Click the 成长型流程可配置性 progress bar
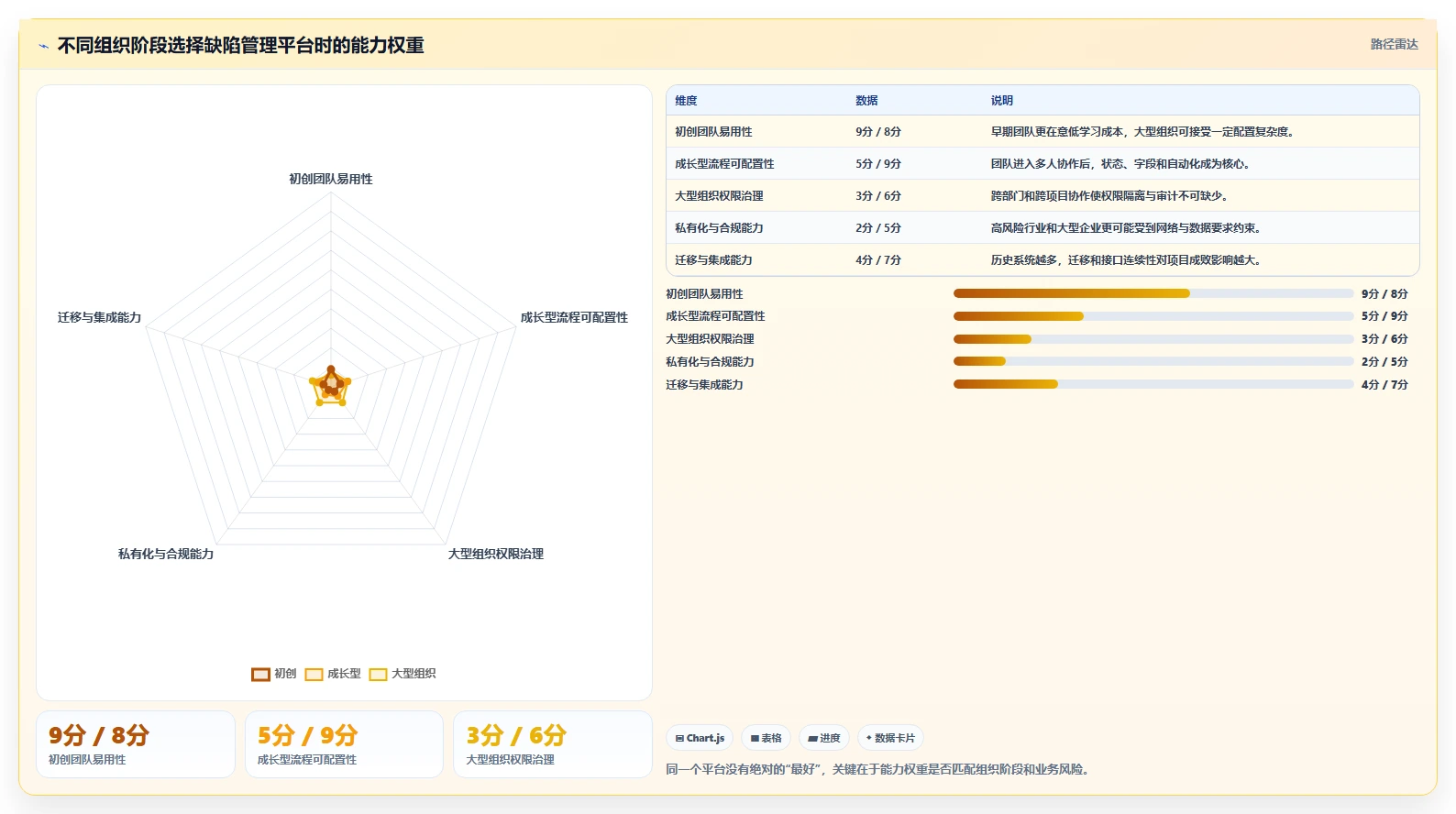The width and height of the screenshot is (1456, 814). coord(1153,316)
